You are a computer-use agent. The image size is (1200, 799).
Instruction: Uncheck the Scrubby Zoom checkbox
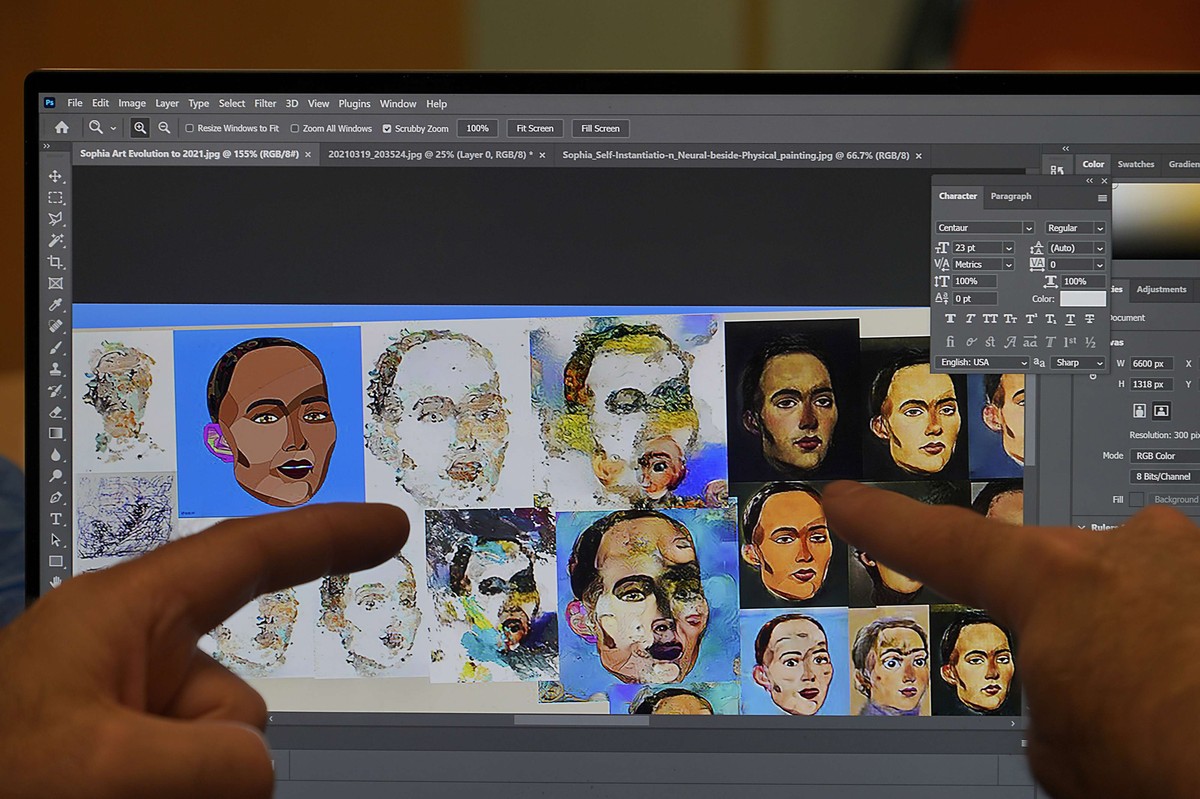point(387,128)
